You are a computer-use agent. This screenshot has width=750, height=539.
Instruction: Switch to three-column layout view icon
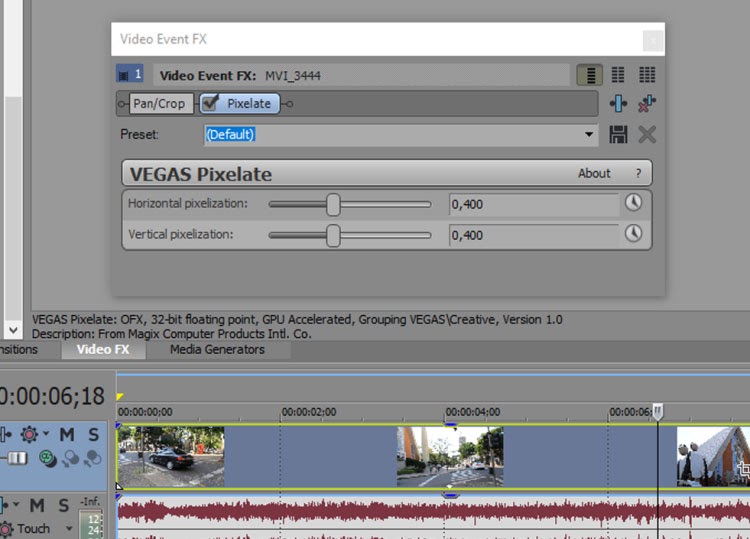click(647, 75)
